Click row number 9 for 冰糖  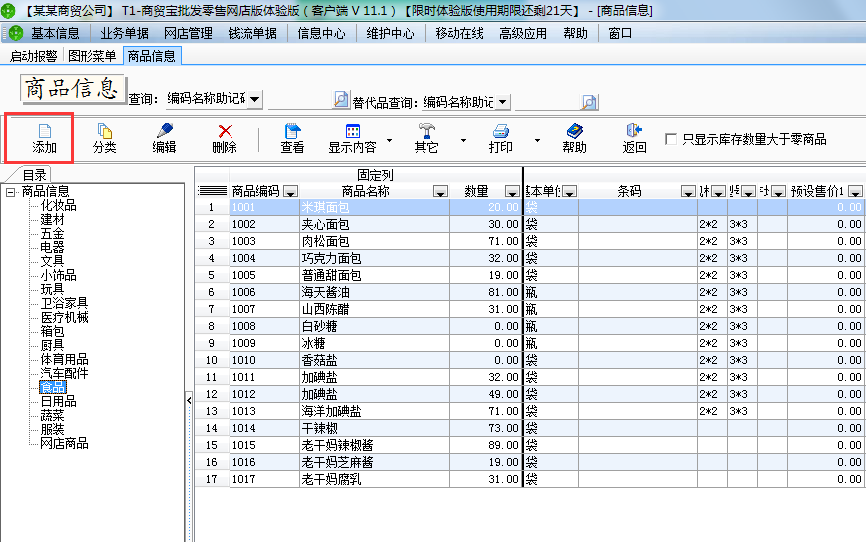pos(212,344)
